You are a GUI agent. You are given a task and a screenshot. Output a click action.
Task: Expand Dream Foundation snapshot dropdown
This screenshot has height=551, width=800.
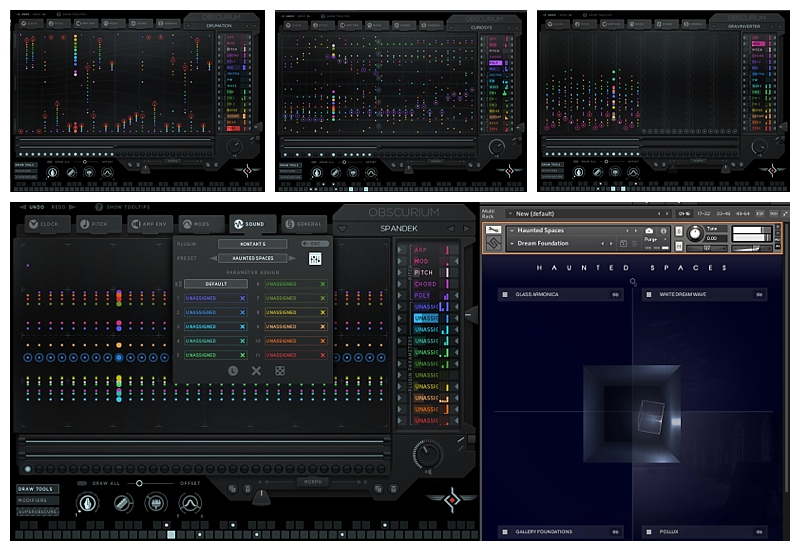click(512, 243)
